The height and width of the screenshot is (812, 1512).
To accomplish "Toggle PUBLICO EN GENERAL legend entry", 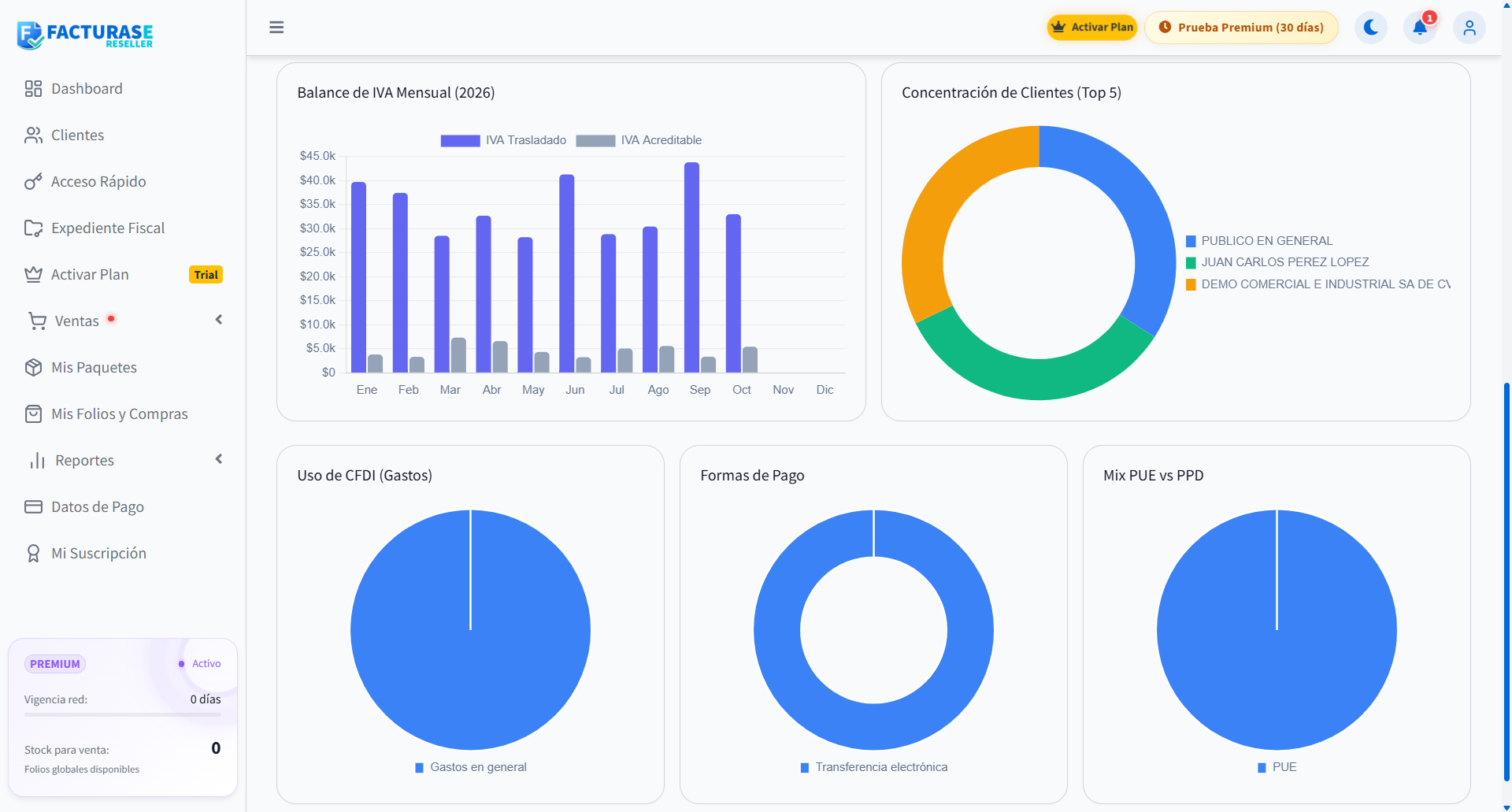I will 1259,241.
